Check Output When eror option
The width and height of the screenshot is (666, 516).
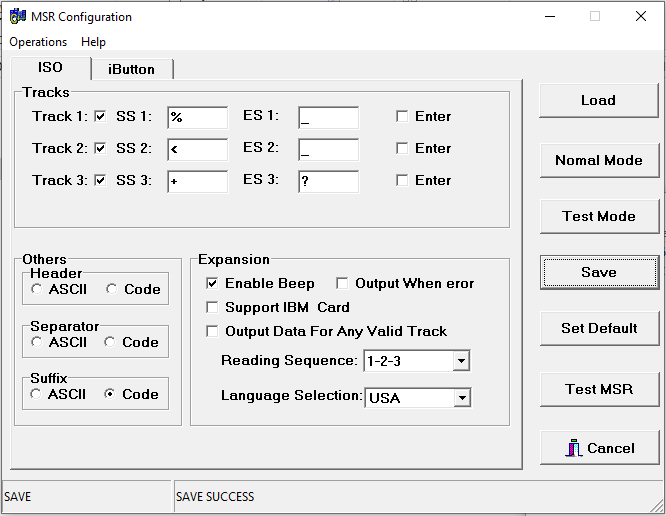point(342,284)
